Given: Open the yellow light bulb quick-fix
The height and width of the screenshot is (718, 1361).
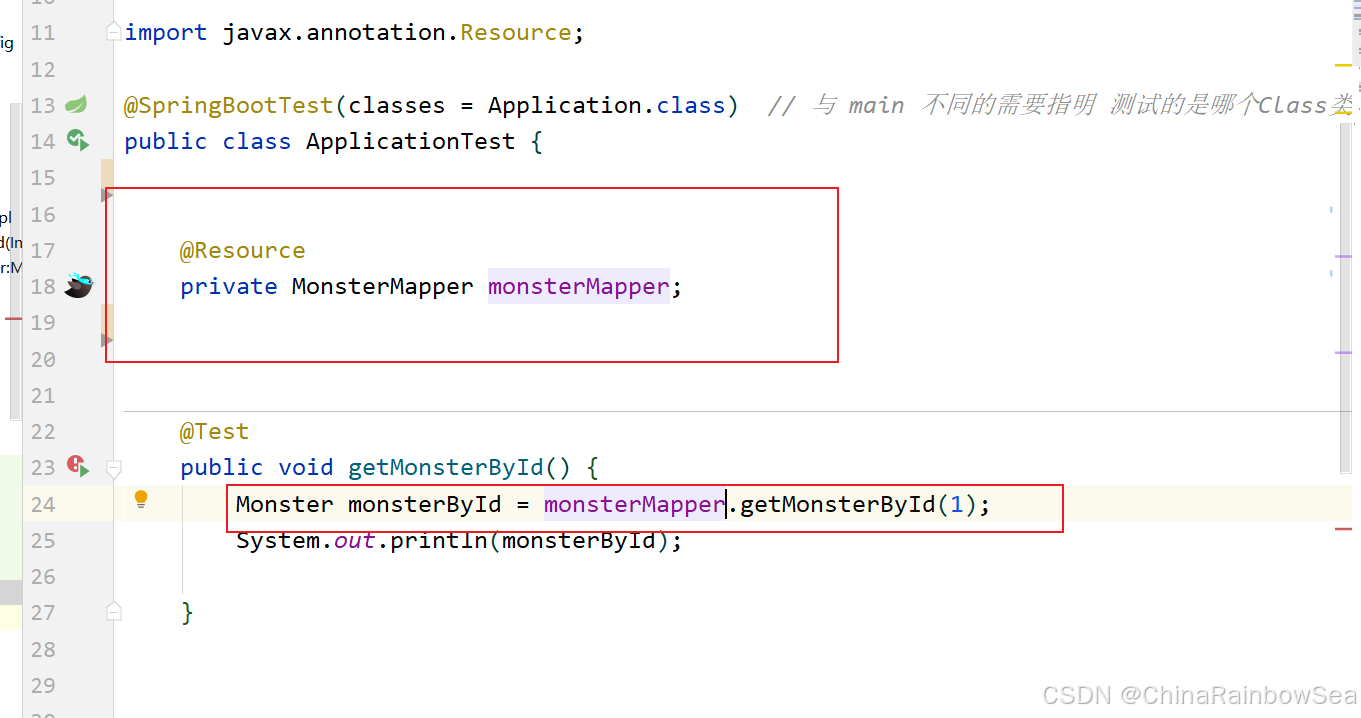Looking at the screenshot, I should coord(141,498).
